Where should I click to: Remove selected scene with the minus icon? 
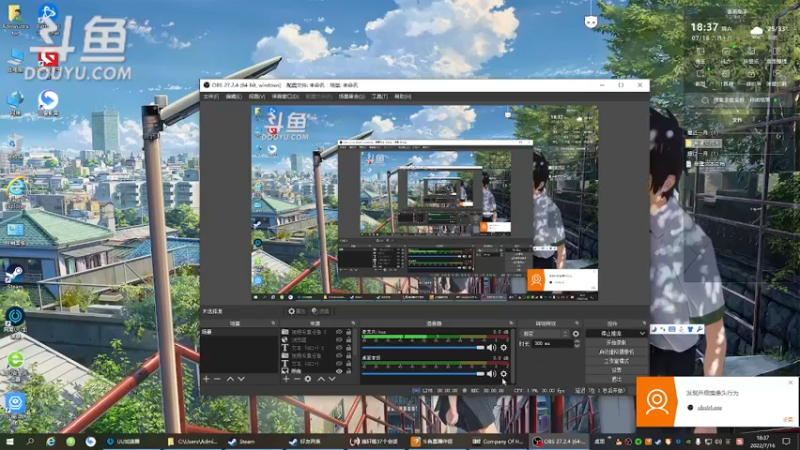(217, 379)
